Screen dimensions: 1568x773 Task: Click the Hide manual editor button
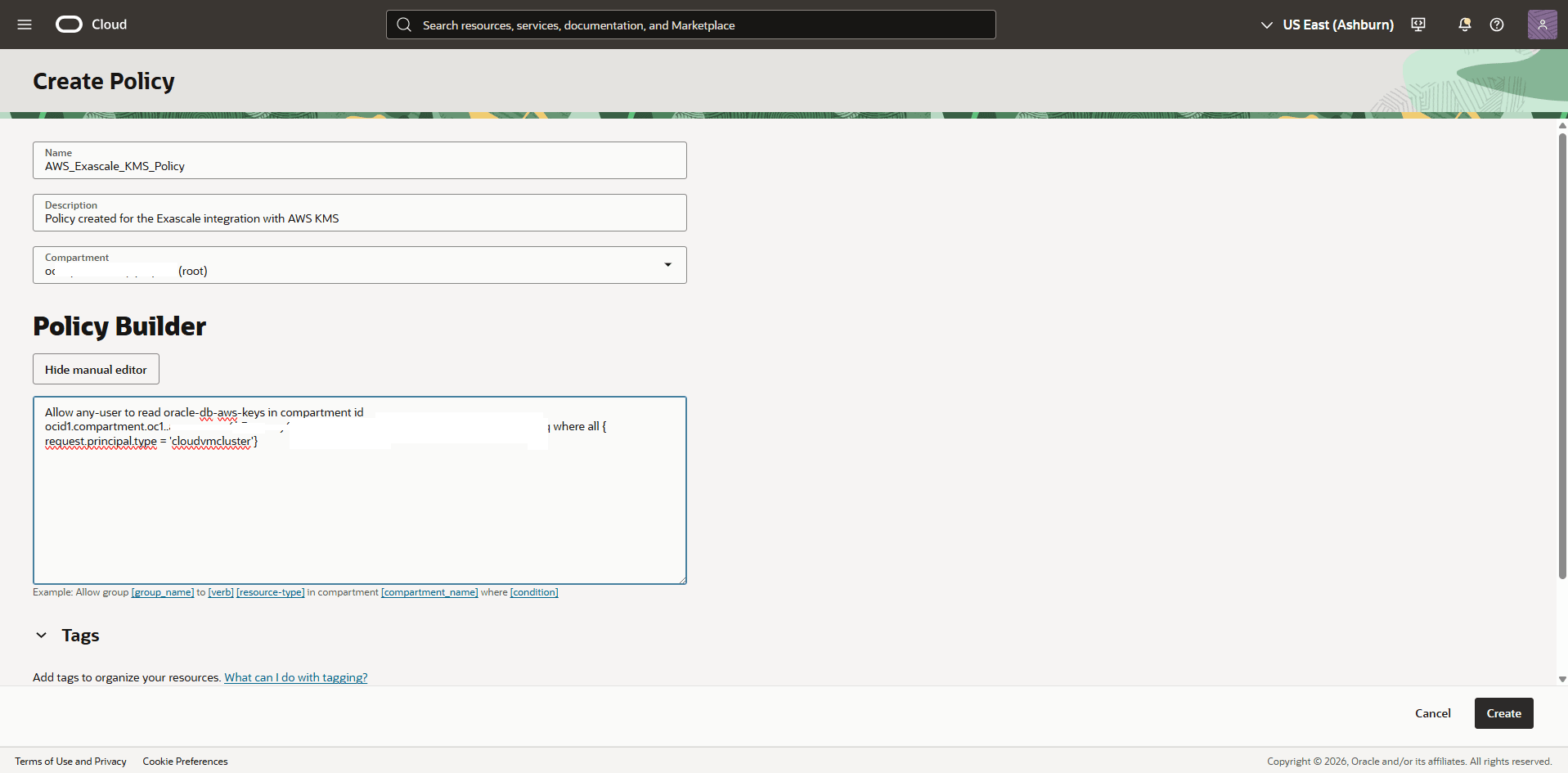pyautogui.click(x=96, y=369)
